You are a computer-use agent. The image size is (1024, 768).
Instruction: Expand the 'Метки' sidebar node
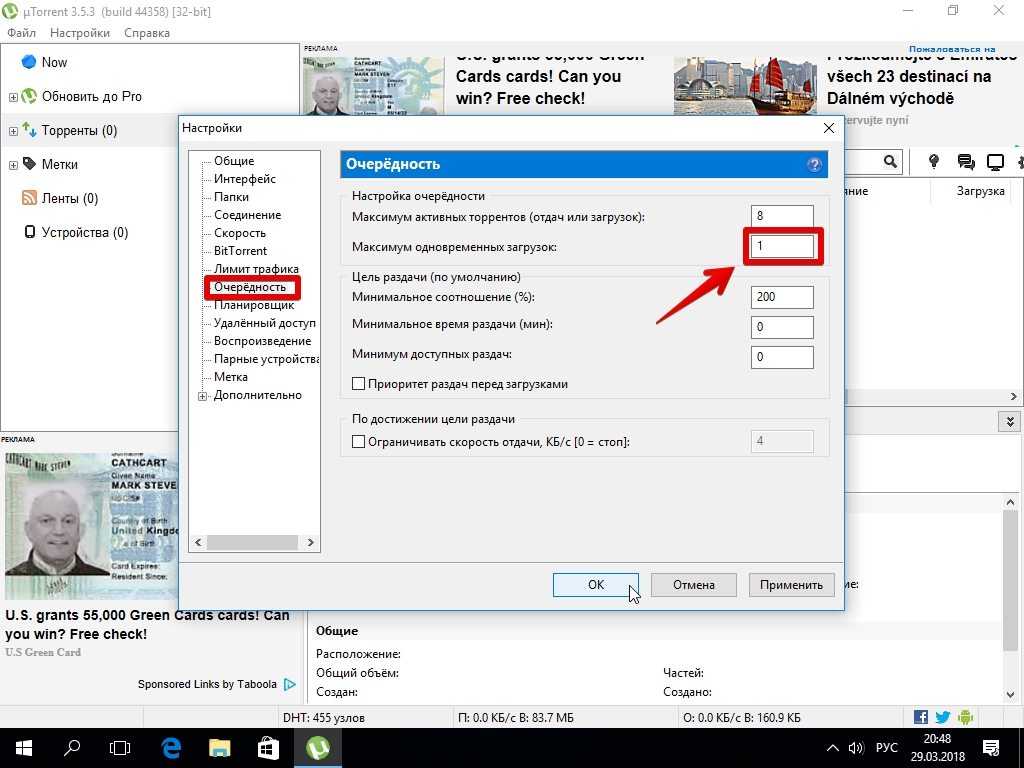tap(13, 165)
